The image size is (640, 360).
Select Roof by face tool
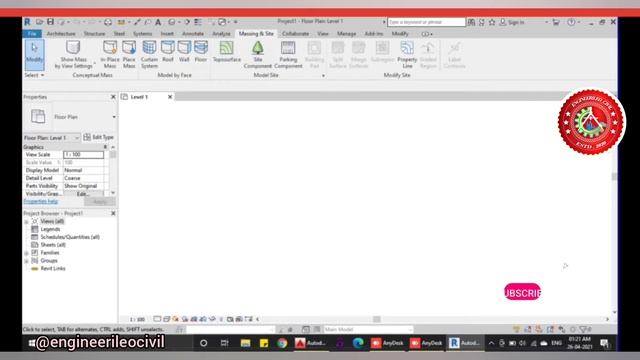(x=168, y=51)
